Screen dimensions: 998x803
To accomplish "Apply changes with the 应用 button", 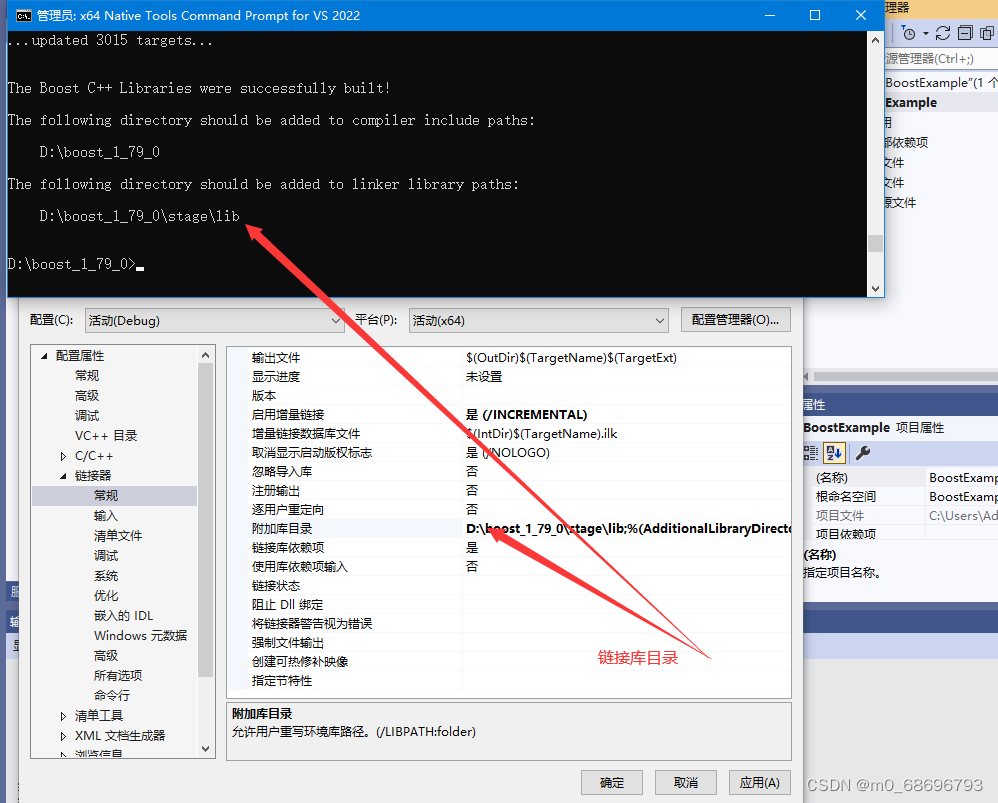I will [759, 782].
